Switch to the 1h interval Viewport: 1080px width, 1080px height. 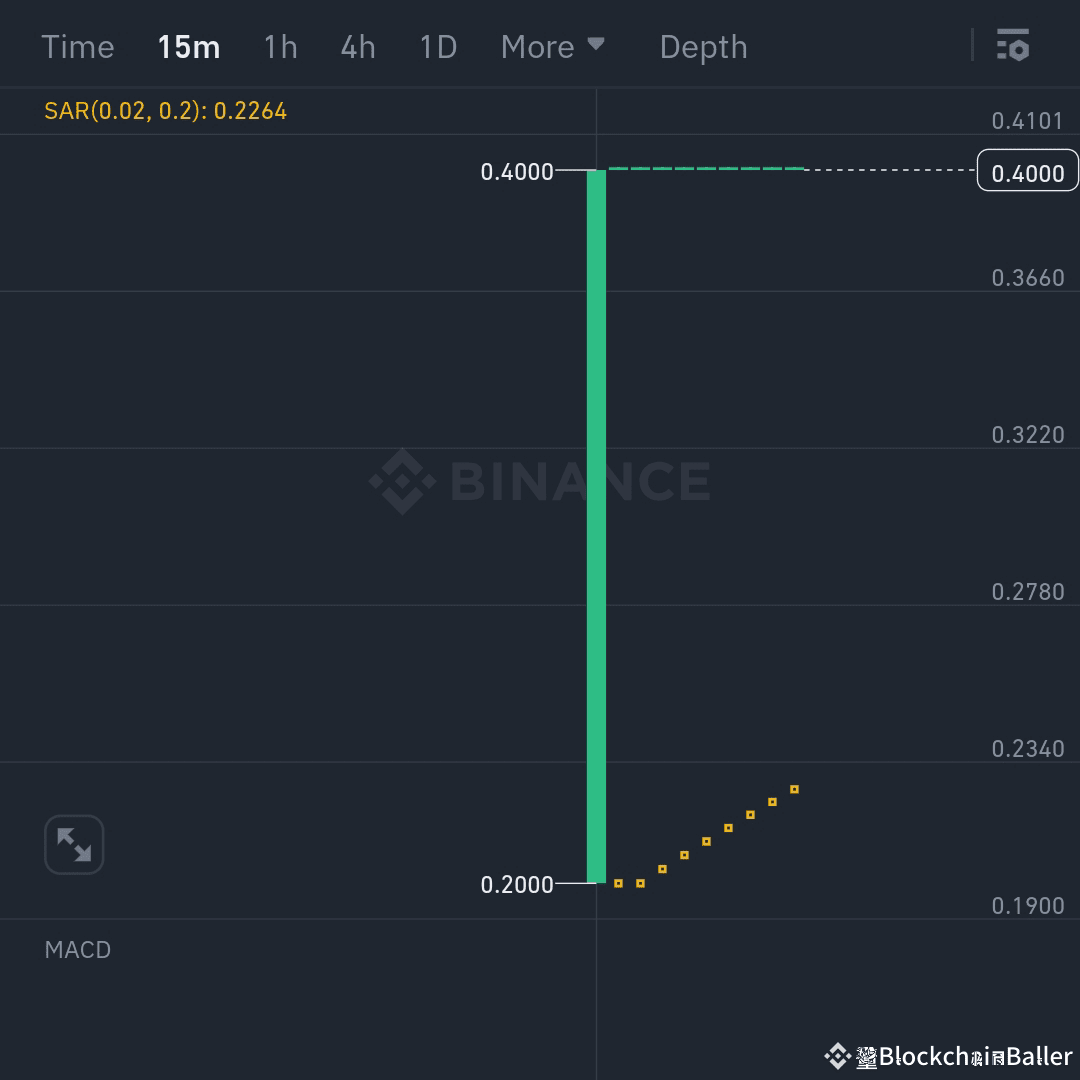280,46
